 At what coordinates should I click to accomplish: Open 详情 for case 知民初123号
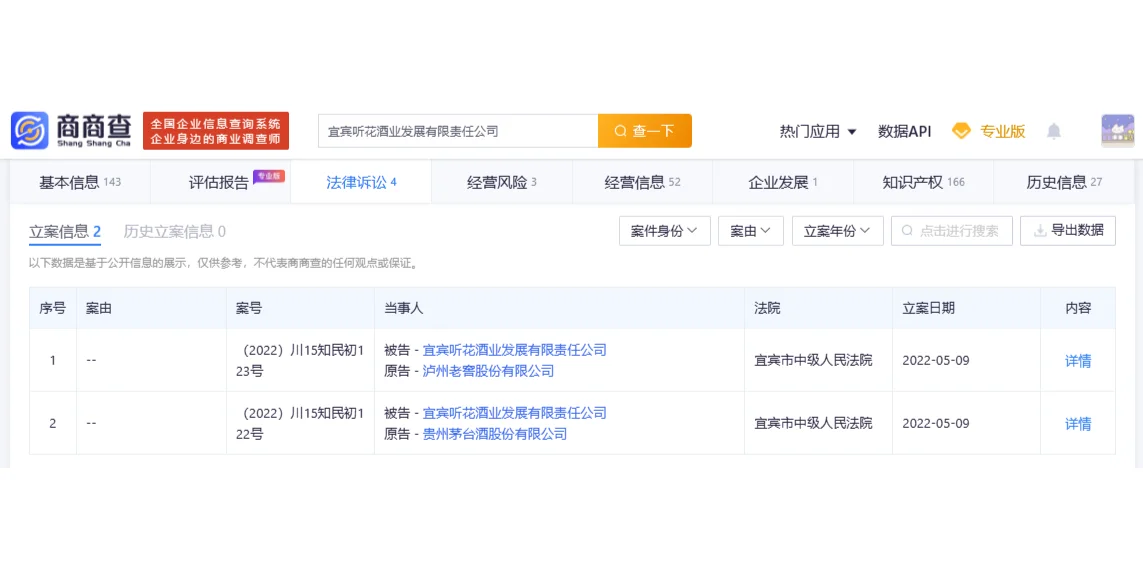(x=1078, y=361)
